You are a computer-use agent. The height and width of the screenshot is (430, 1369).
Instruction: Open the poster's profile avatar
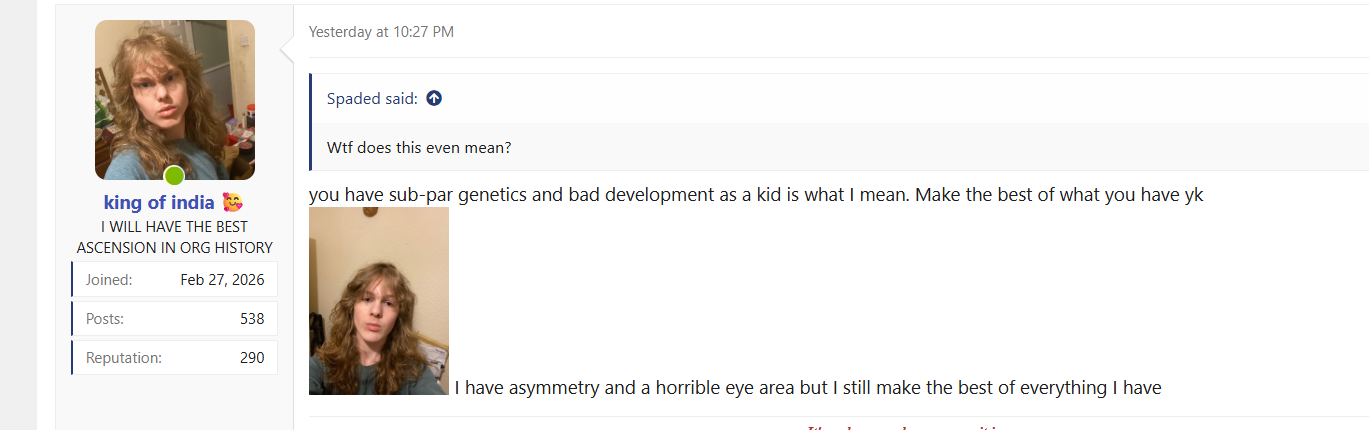click(174, 99)
